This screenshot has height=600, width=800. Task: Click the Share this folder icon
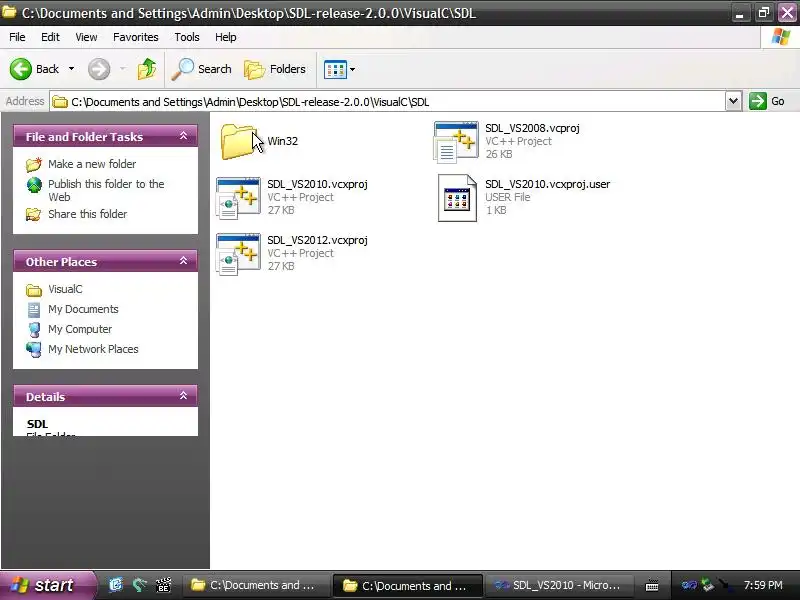pyautogui.click(x=34, y=214)
